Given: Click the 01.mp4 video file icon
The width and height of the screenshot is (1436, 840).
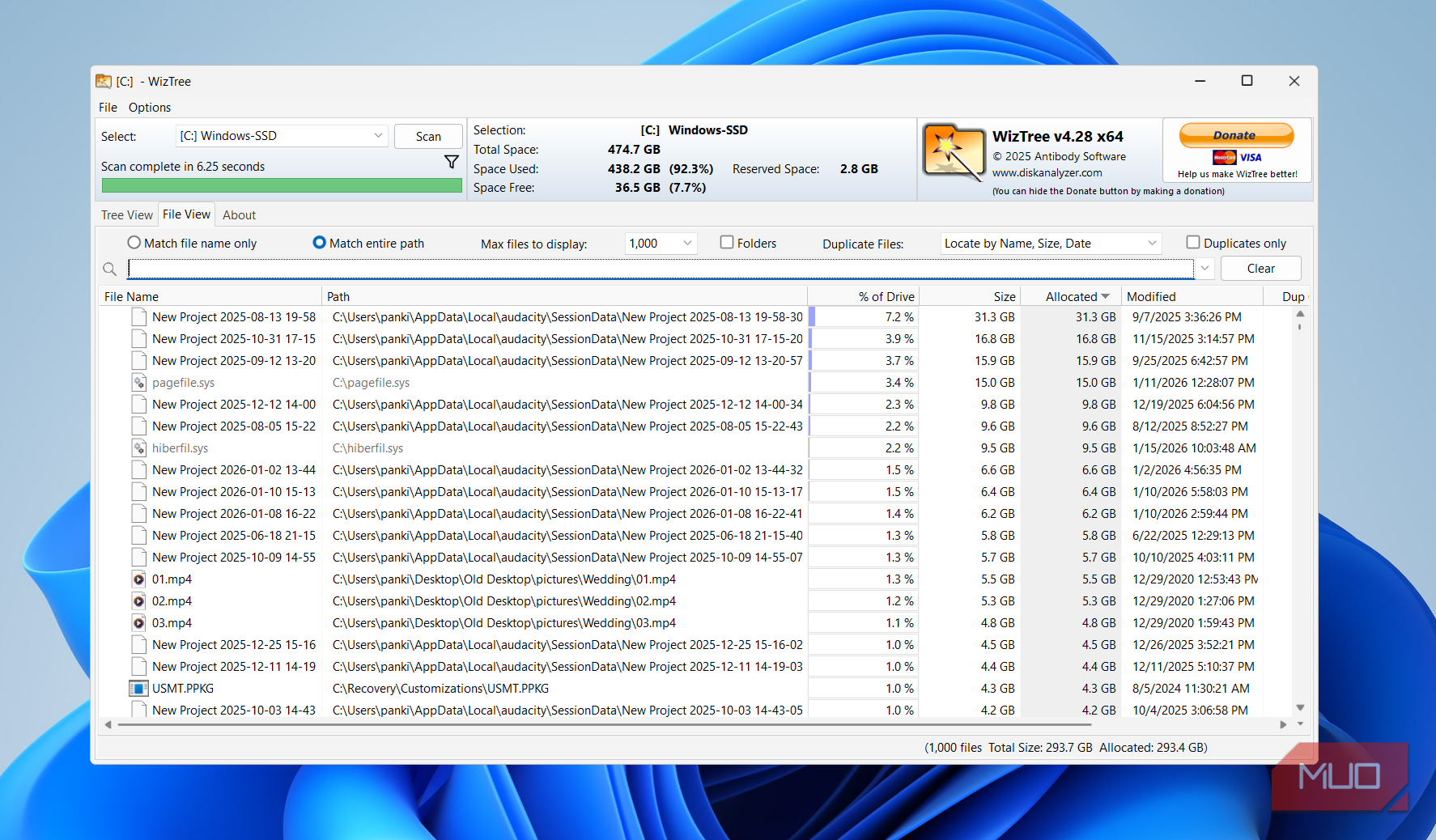Looking at the screenshot, I should click(139, 579).
